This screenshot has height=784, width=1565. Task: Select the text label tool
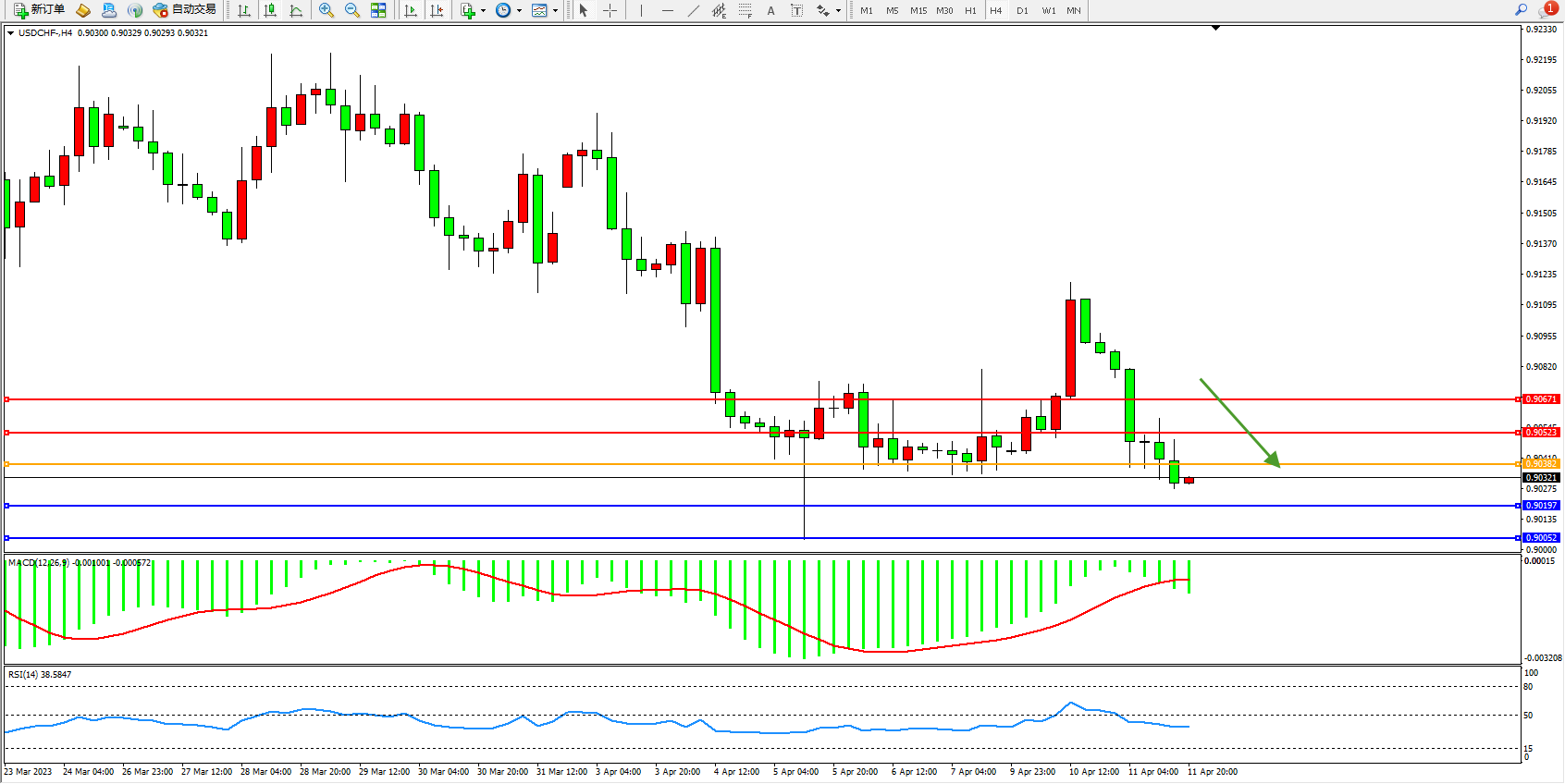pos(796,10)
